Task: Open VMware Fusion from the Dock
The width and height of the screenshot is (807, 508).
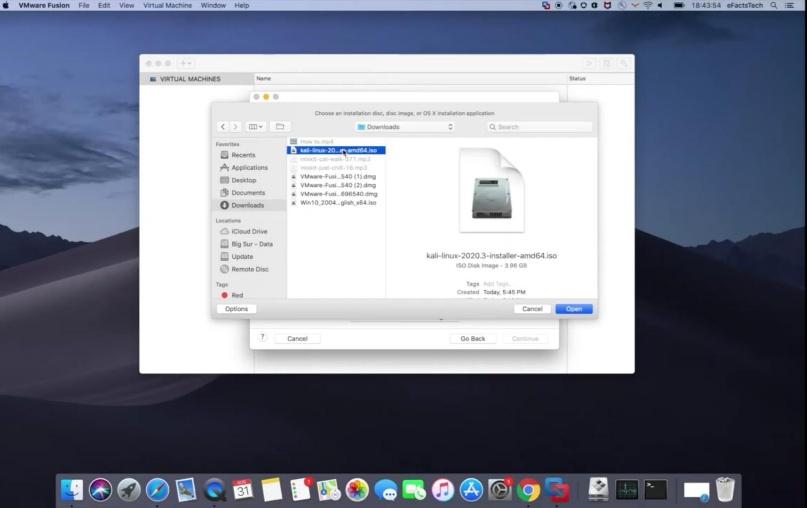Action: coord(557,489)
